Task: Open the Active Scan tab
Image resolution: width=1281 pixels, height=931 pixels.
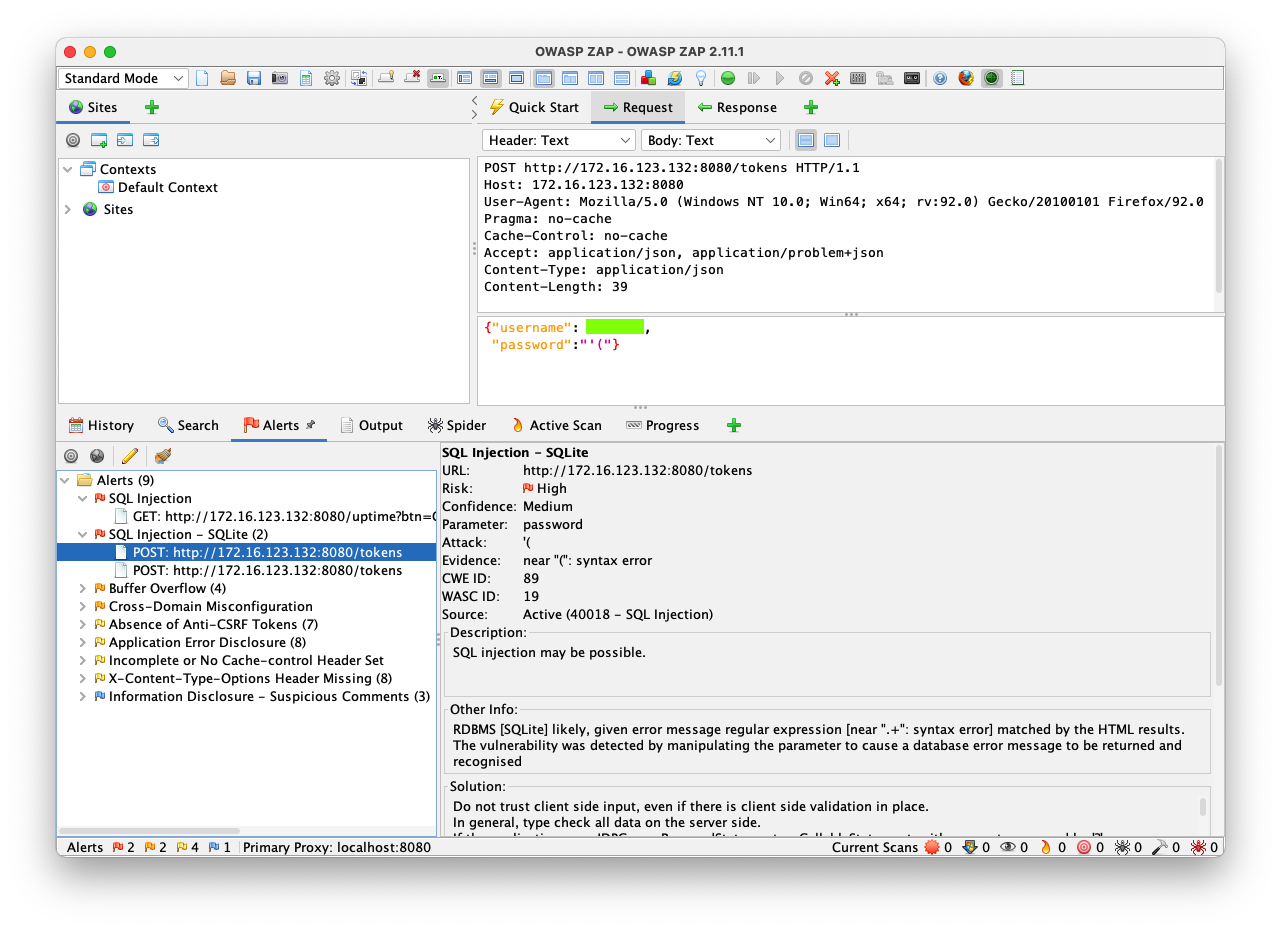Action: point(556,425)
